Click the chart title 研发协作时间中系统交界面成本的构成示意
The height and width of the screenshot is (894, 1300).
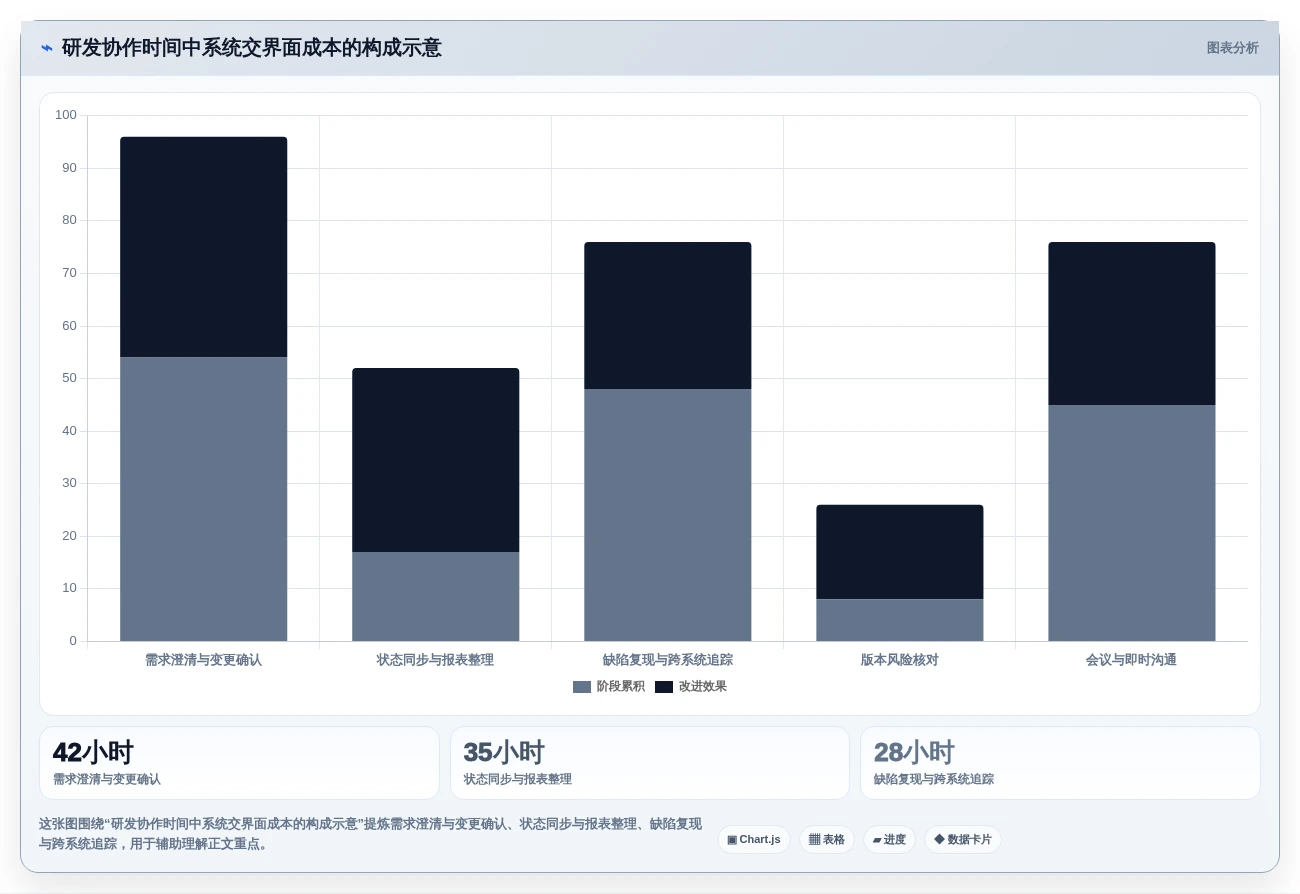(x=251, y=48)
